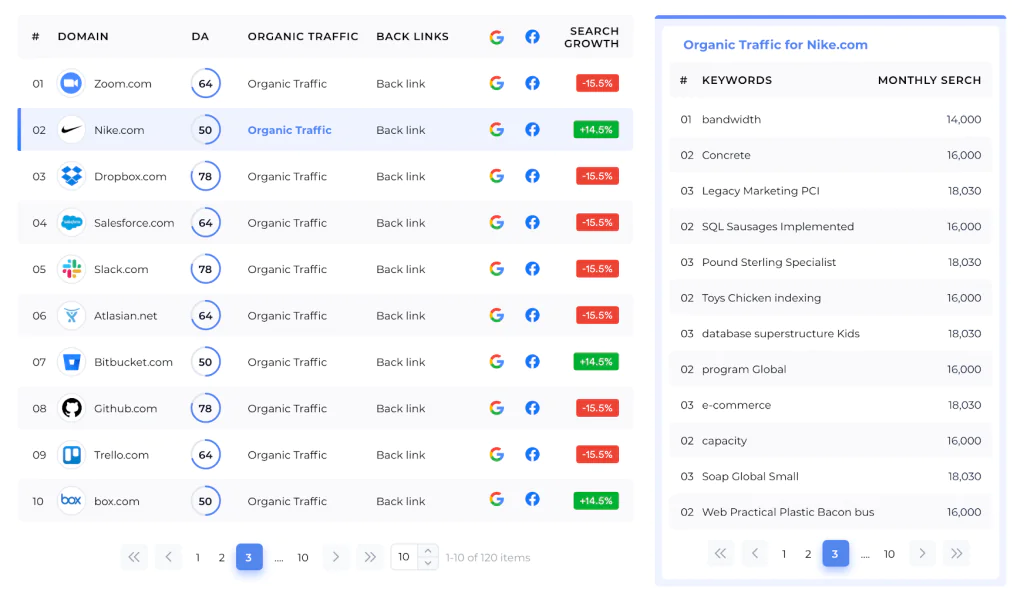Open Google icon in Trello.com row

click(x=496, y=454)
